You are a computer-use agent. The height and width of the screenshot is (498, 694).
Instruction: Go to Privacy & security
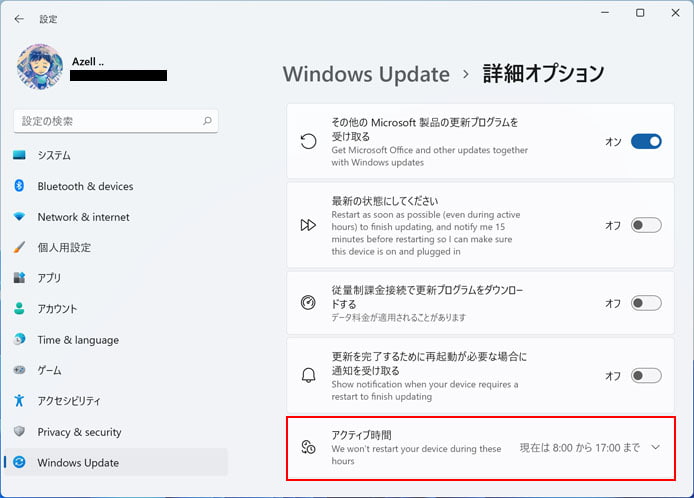click(116, 432)
